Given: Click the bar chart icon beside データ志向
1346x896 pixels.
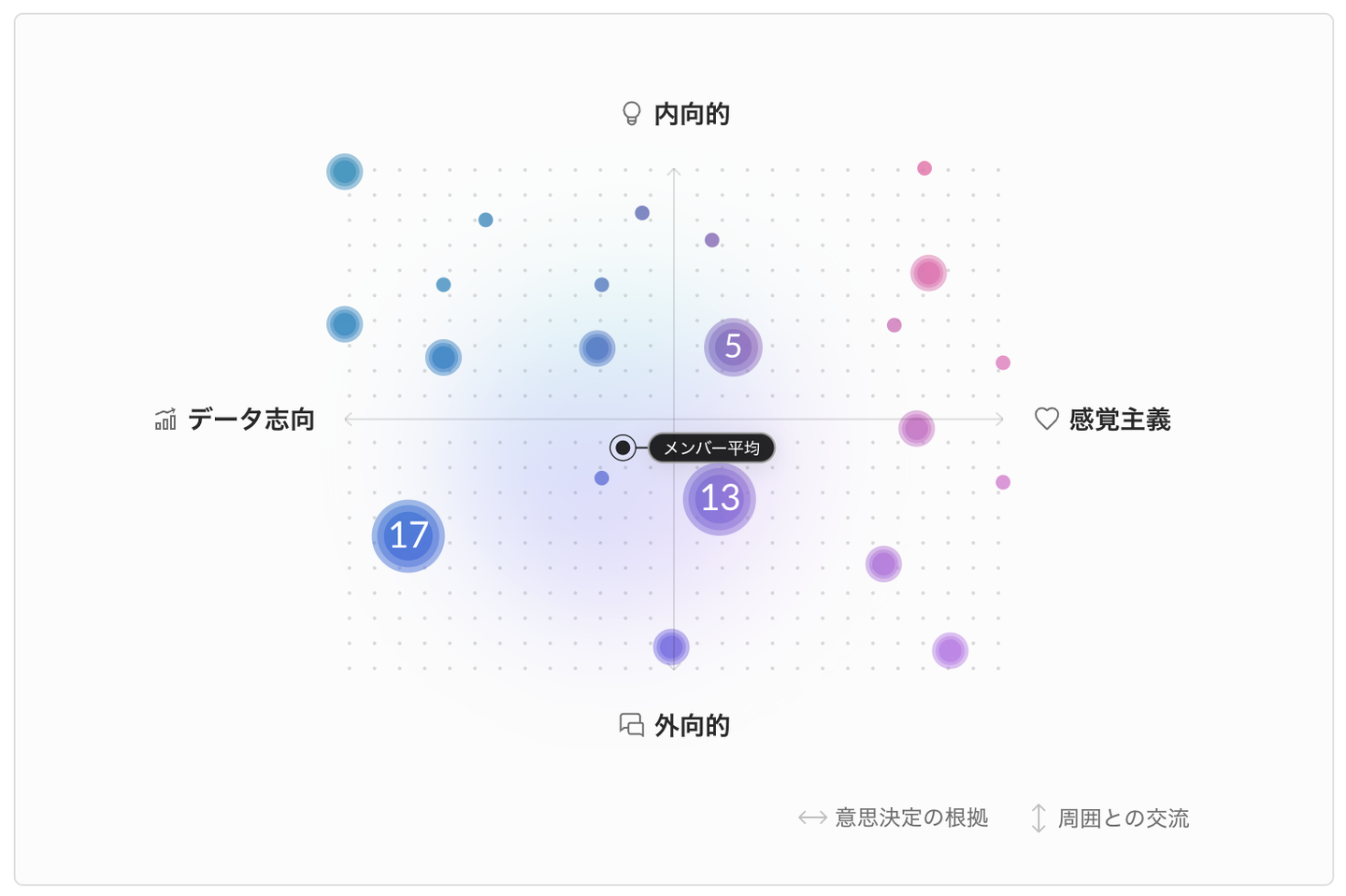Looking at the screenshot, I should click(x=165, y=420).
